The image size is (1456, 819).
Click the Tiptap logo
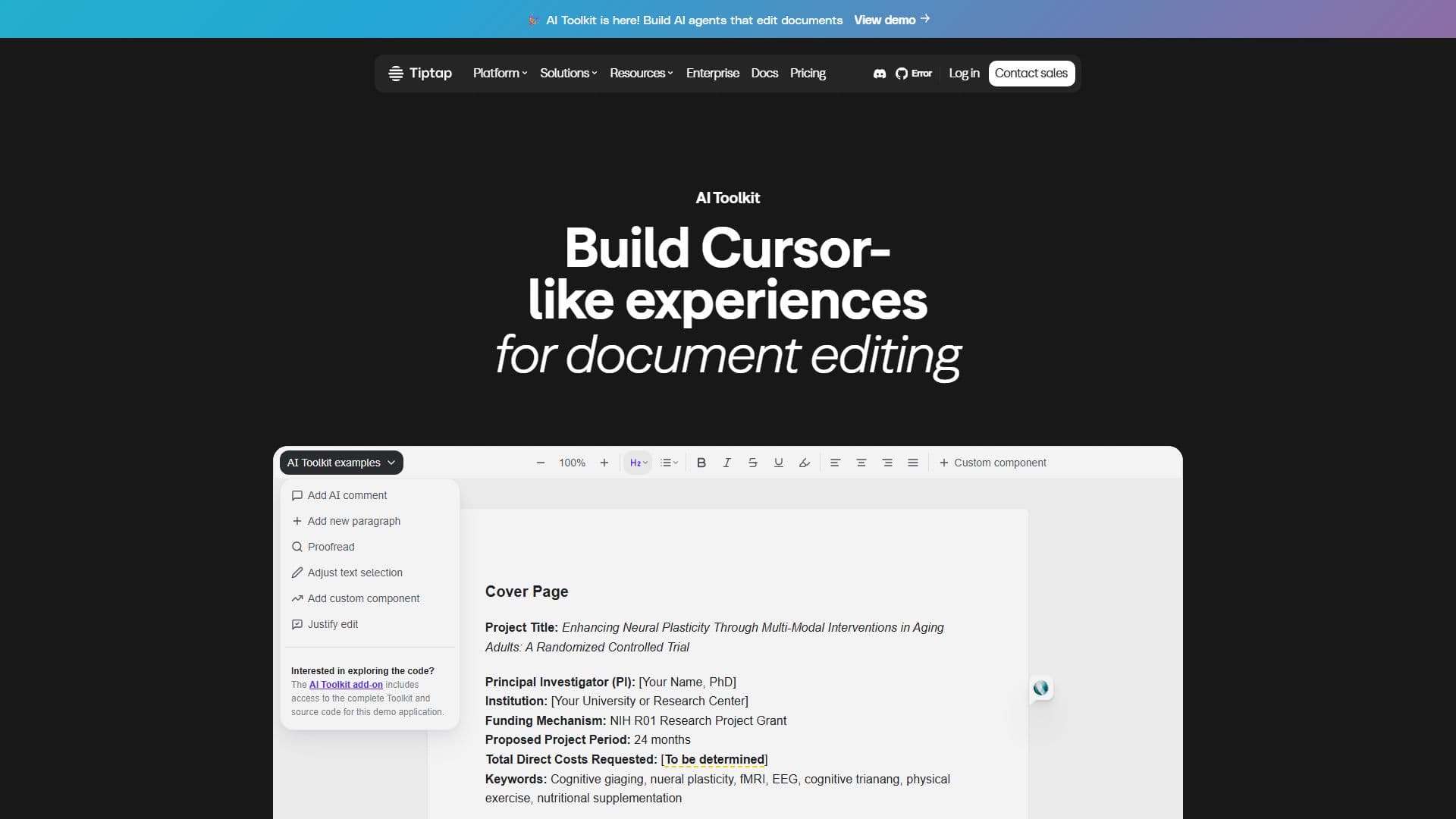coord(420,74)
